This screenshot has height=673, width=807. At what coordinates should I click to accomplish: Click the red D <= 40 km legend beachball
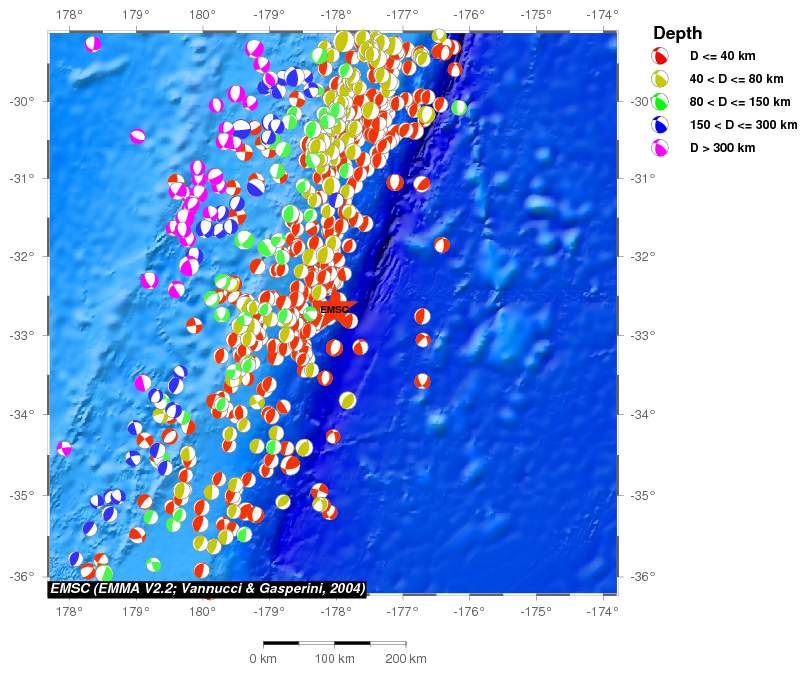tap(659, 56)
